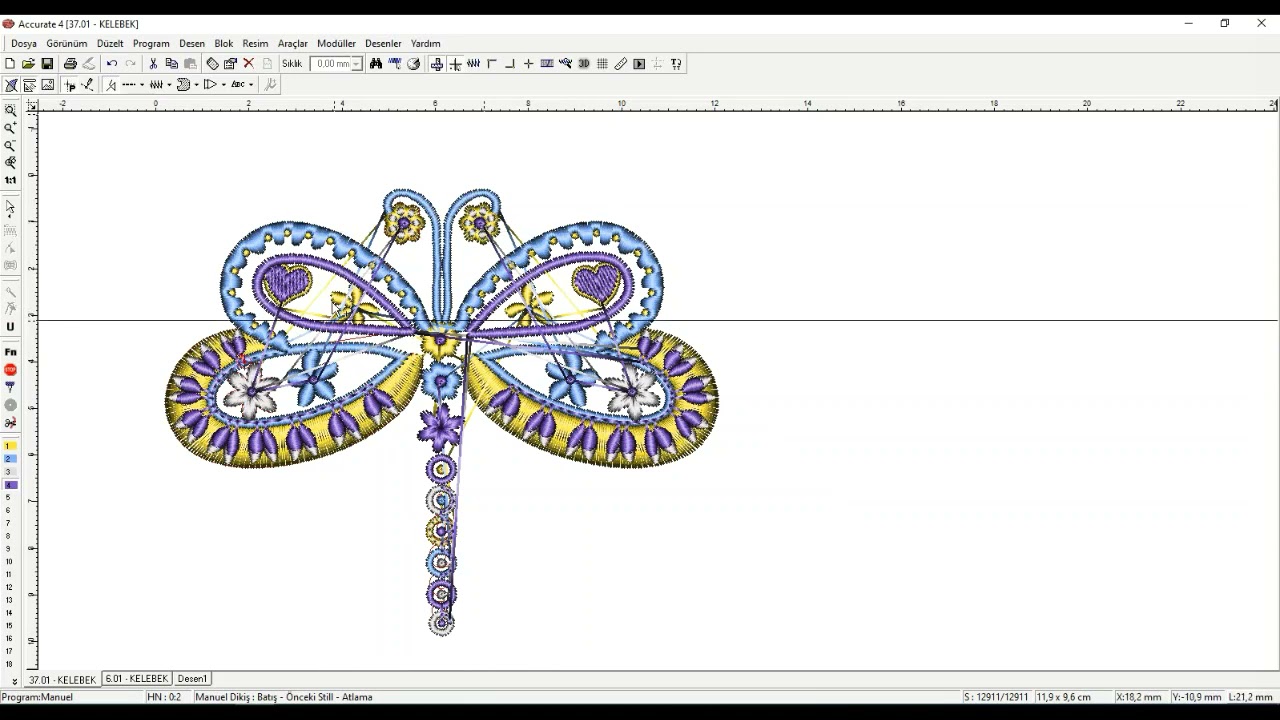Click the U tool in left toolbar
Screen dimensions: 1280x720
click(x=11, y=327)
